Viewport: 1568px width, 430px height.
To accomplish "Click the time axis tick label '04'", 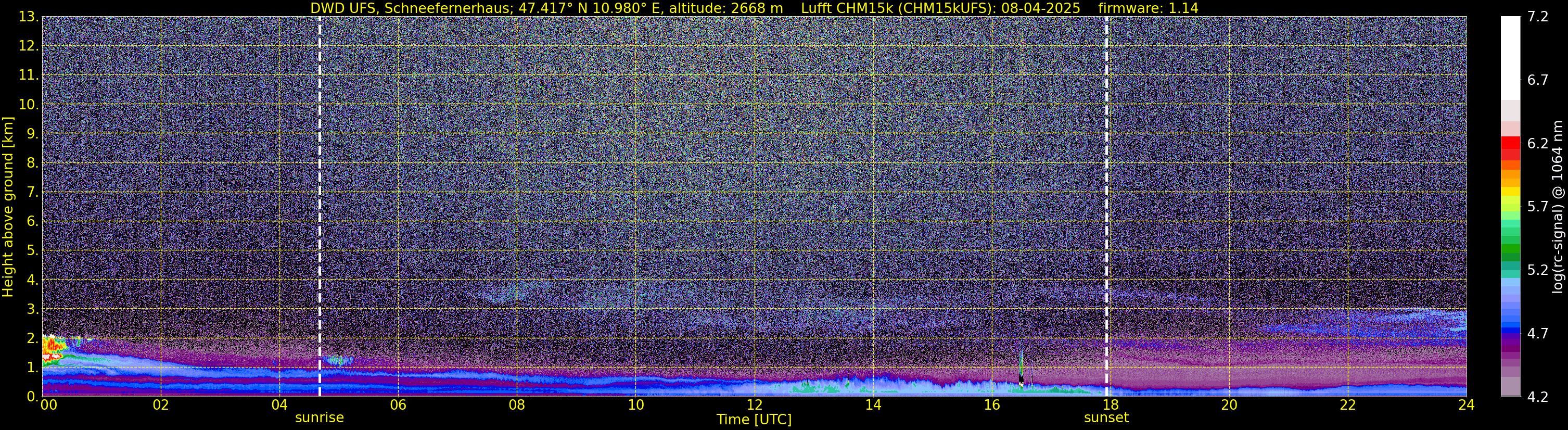I will pyautogui.click(x=279, y=405).
